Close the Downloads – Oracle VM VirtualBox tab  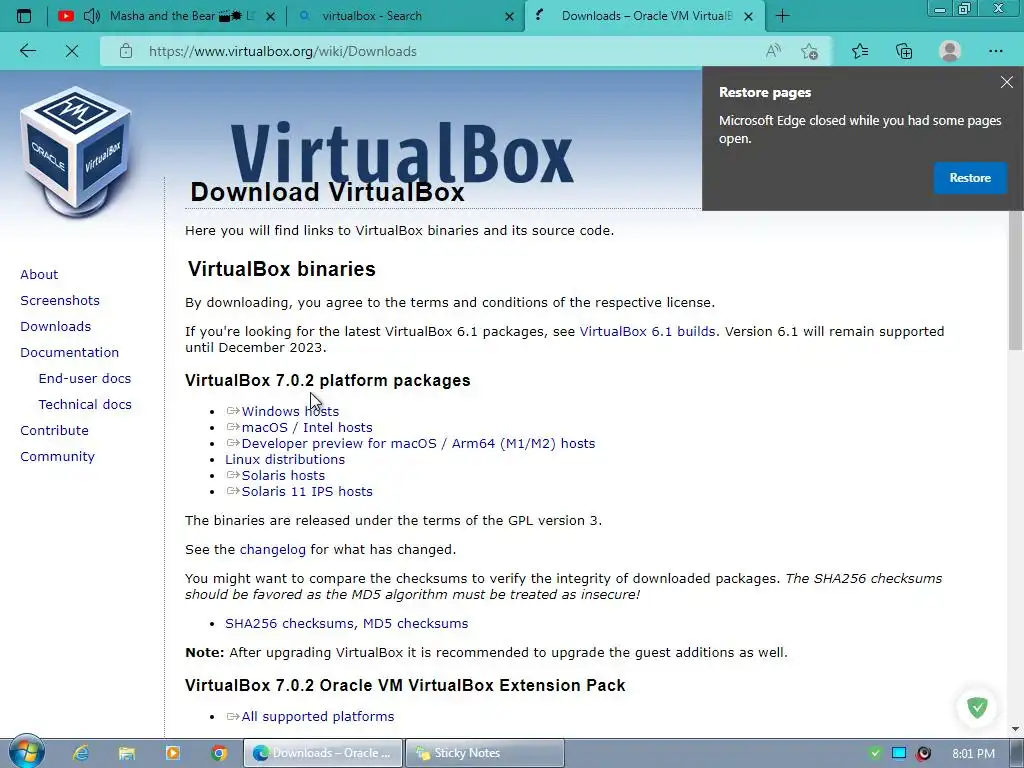749,16
